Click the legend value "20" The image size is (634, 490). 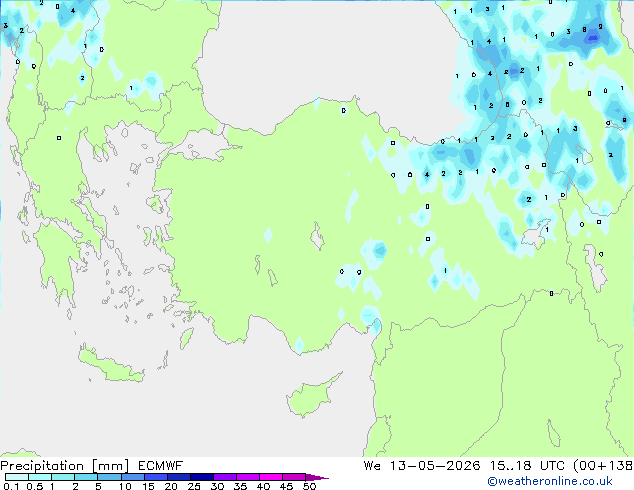(x=171, y=486)
